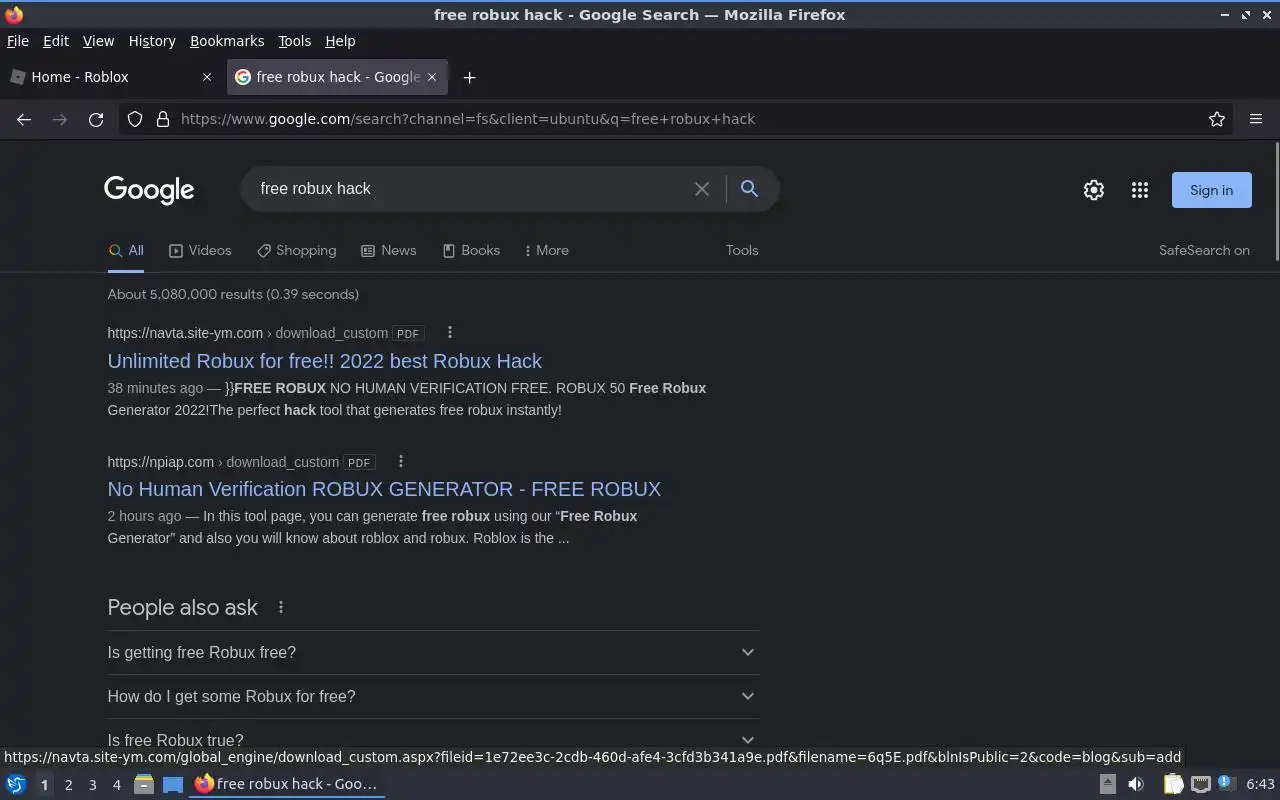
Task: Open options dots for navta.site-ym.com result
Action: coord(449,333)
